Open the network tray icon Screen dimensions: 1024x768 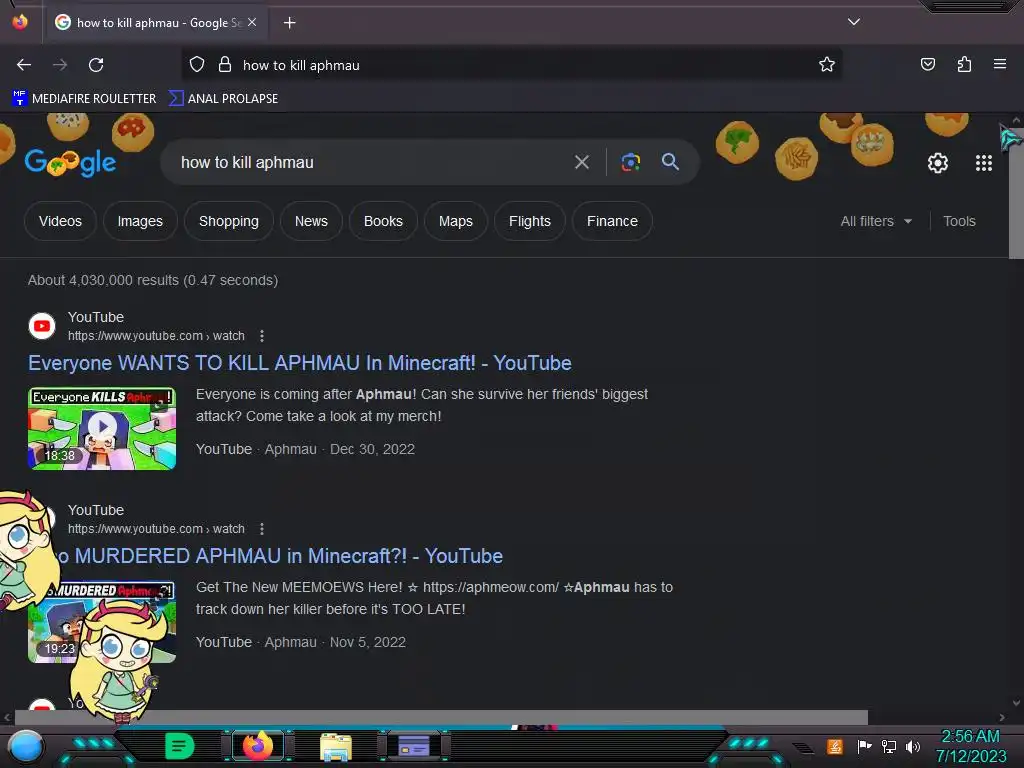point(889,746)
